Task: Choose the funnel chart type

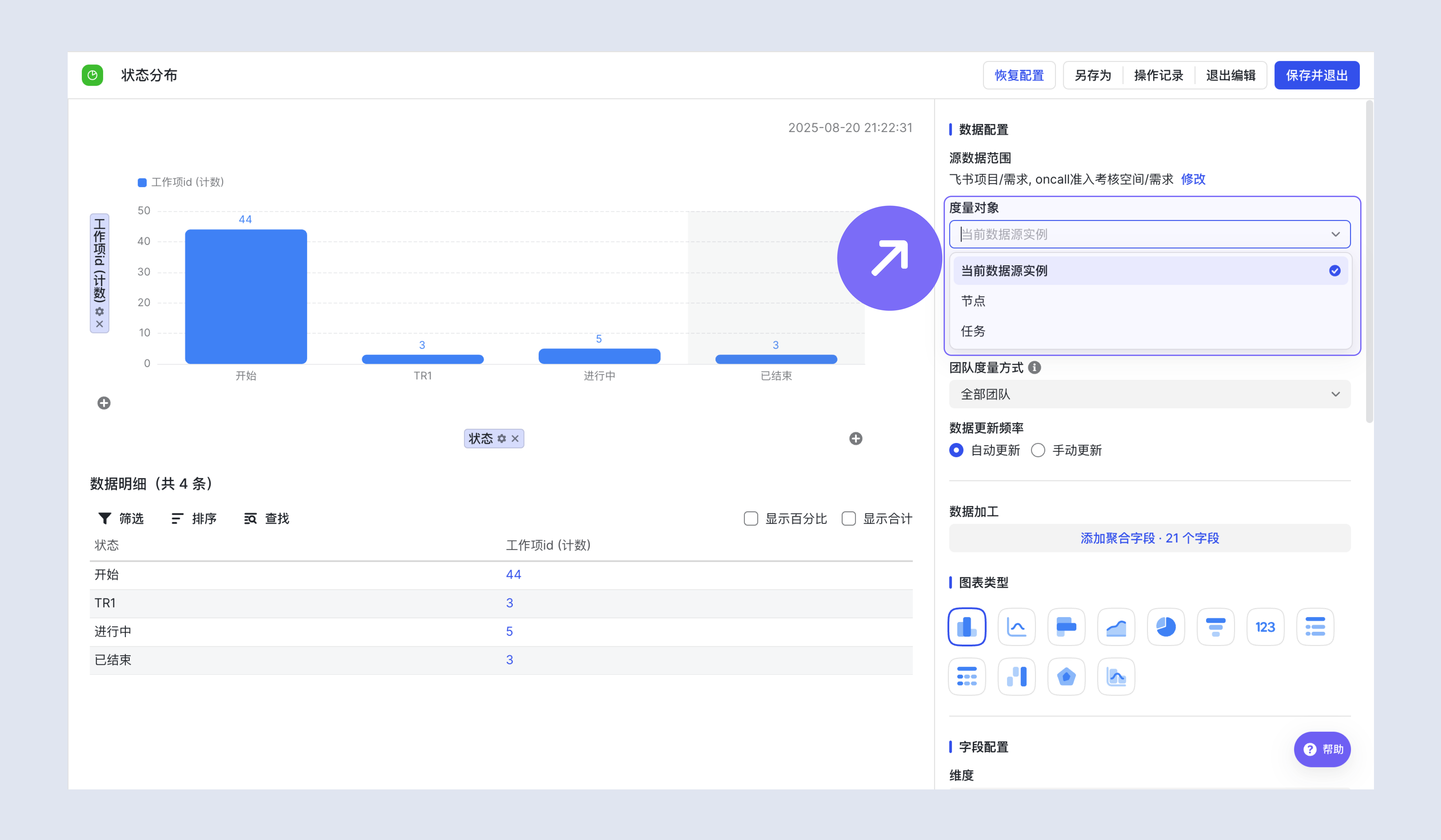Action: click(x=1215, y=627)
